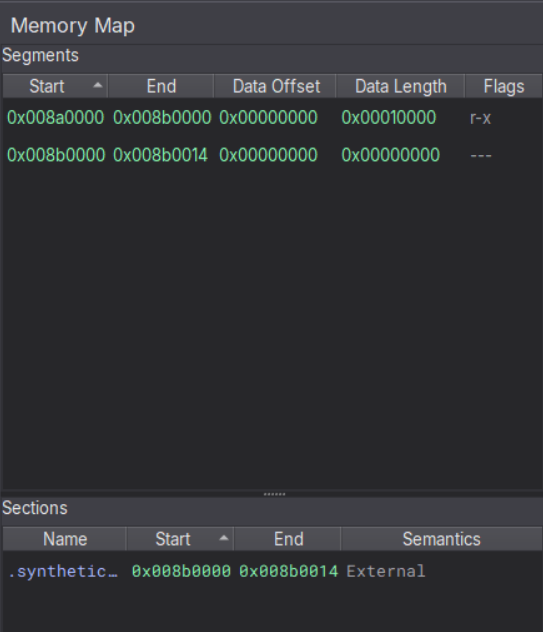Screen dimensions: 543x632
Task: Click the --- flags cell of second segment
Action: [481, 155]
